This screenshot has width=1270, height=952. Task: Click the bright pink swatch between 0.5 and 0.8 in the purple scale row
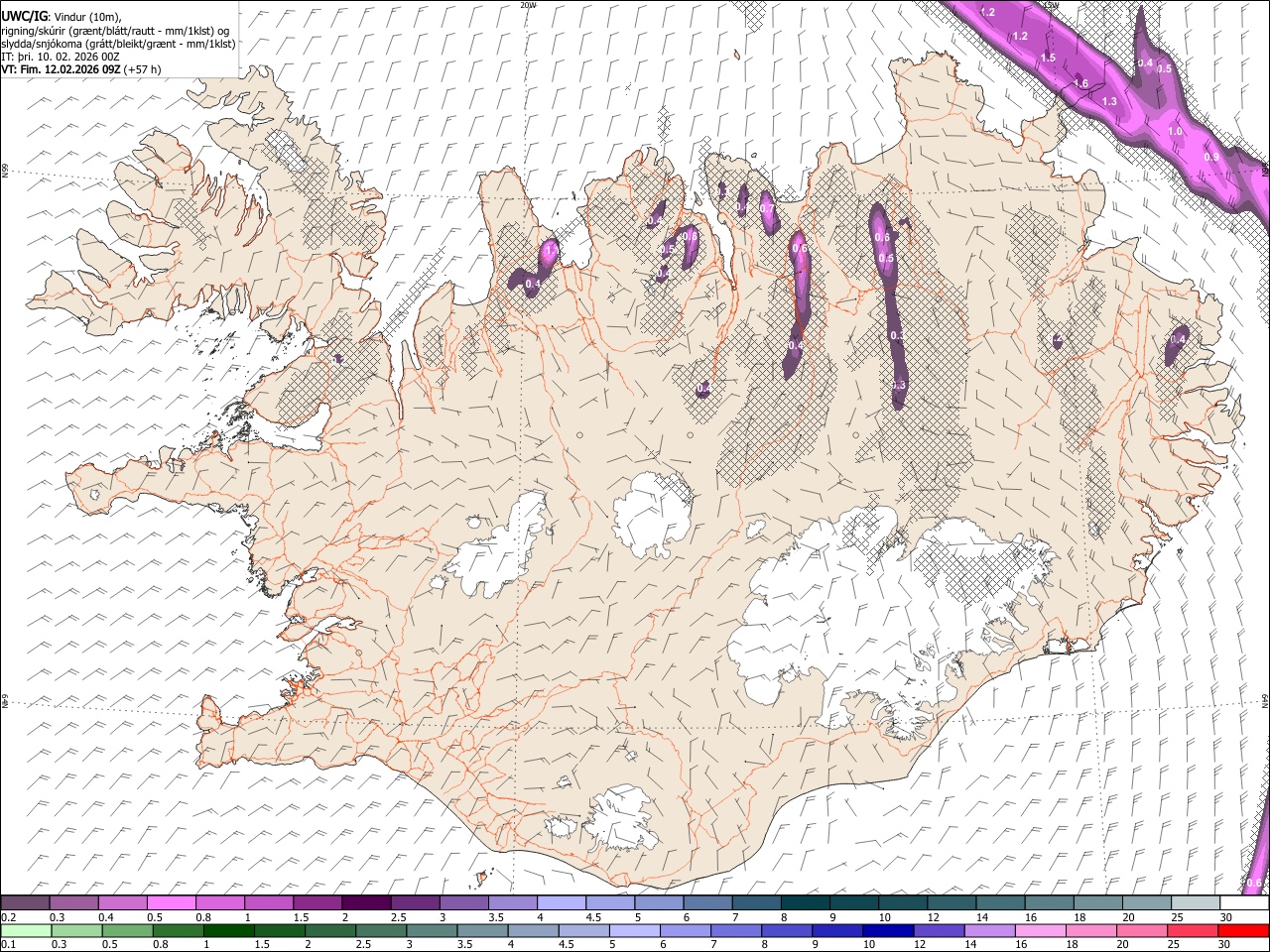171,903
